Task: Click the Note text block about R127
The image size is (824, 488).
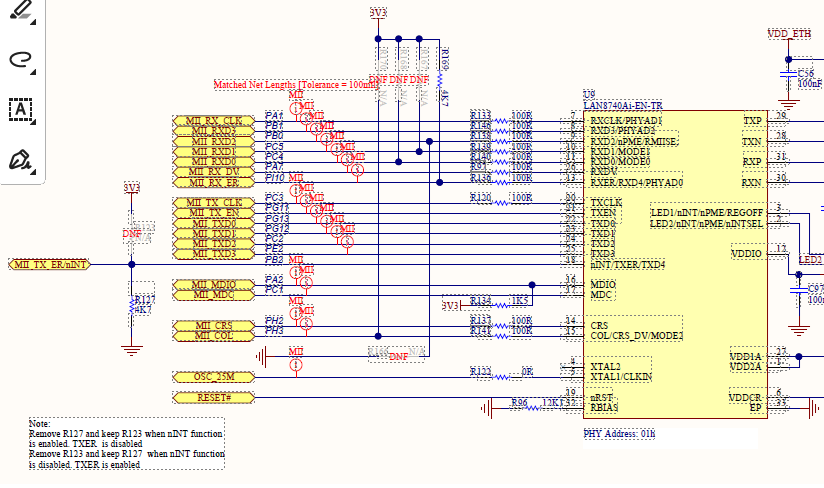Action: tap(127, 444)
